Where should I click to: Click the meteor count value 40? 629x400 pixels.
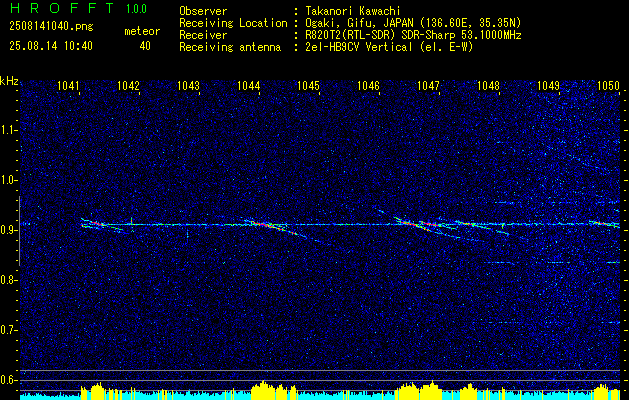[x=145, y=46]
